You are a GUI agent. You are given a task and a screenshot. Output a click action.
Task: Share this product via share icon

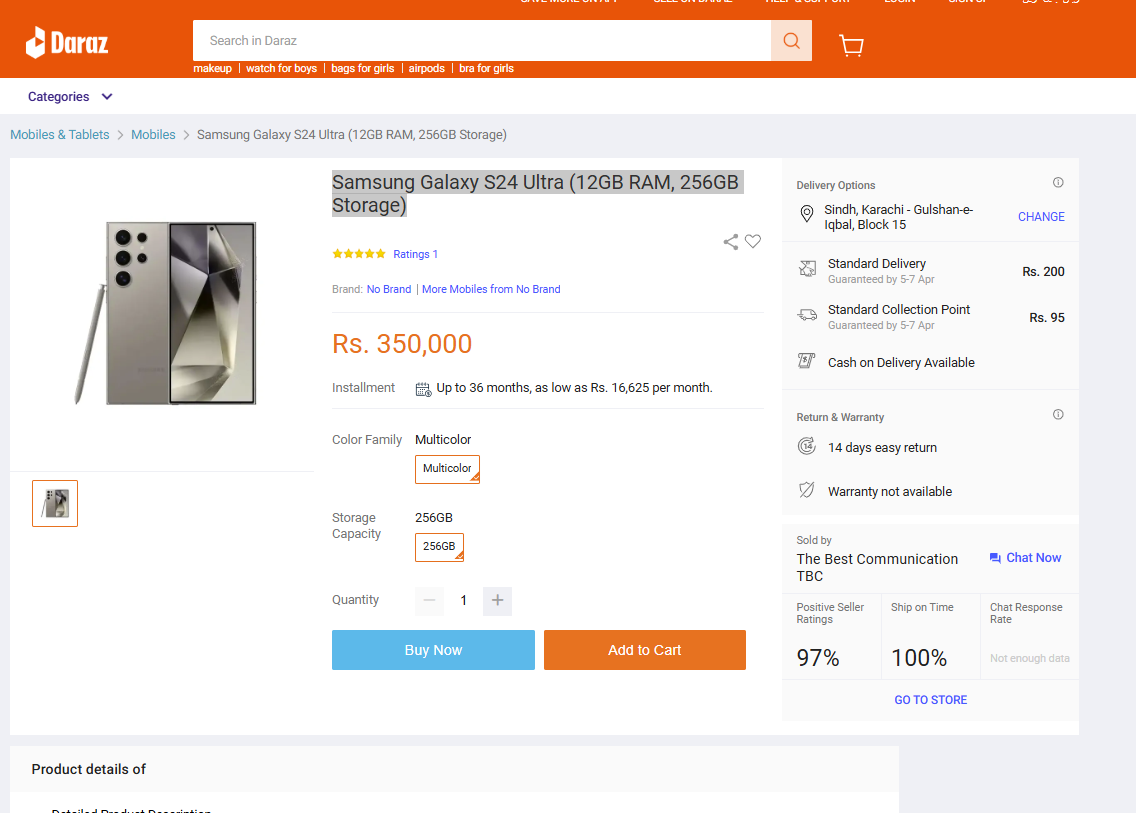point(730,242)
